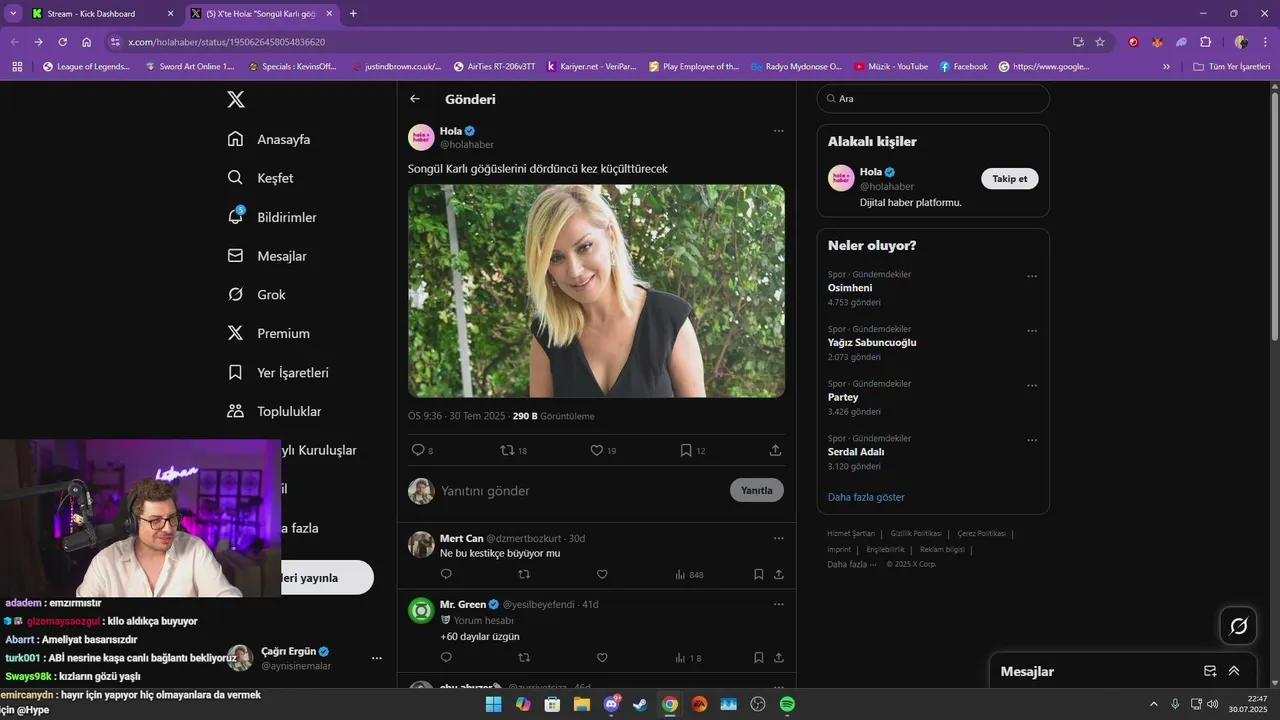Open the Grok floating button
The image size is (1280, 720).
(x=1238, y=626)
